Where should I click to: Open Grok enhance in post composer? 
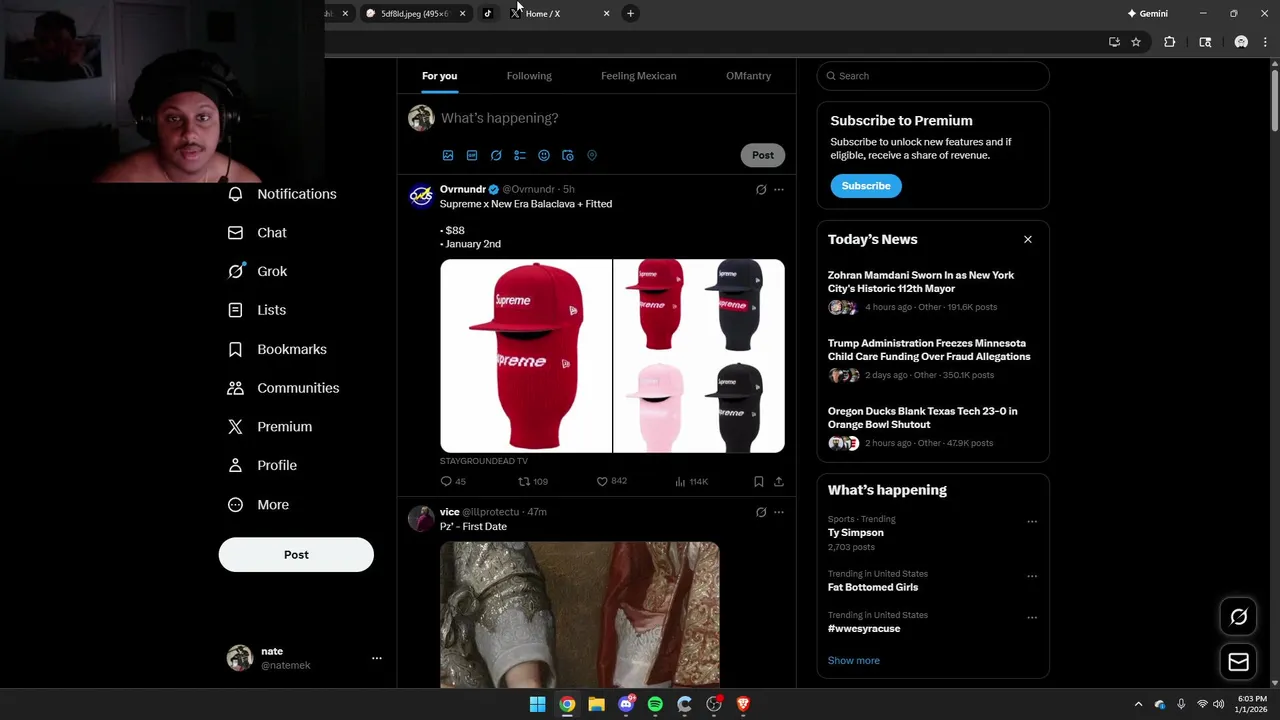(x=496, y=155)
